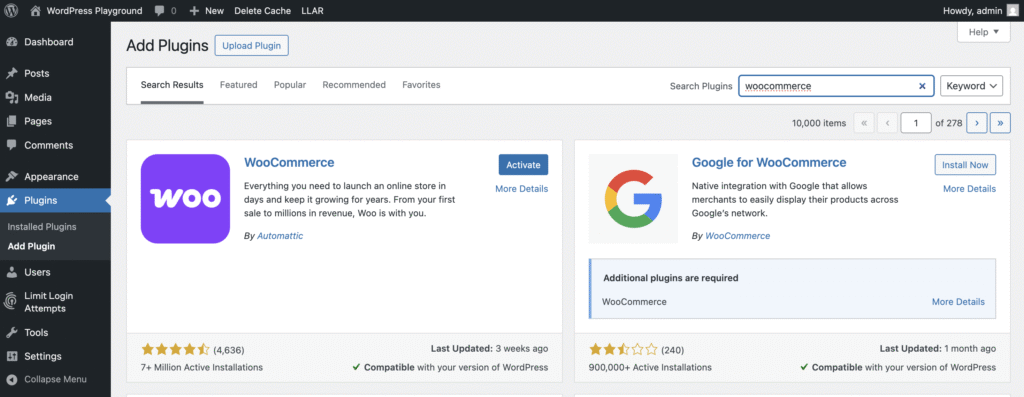Image resolution: width=1024 pixels, height=397 pixels.
Task: Click the Google for WooCommerce star rating
Action: (x=623, y=349)
